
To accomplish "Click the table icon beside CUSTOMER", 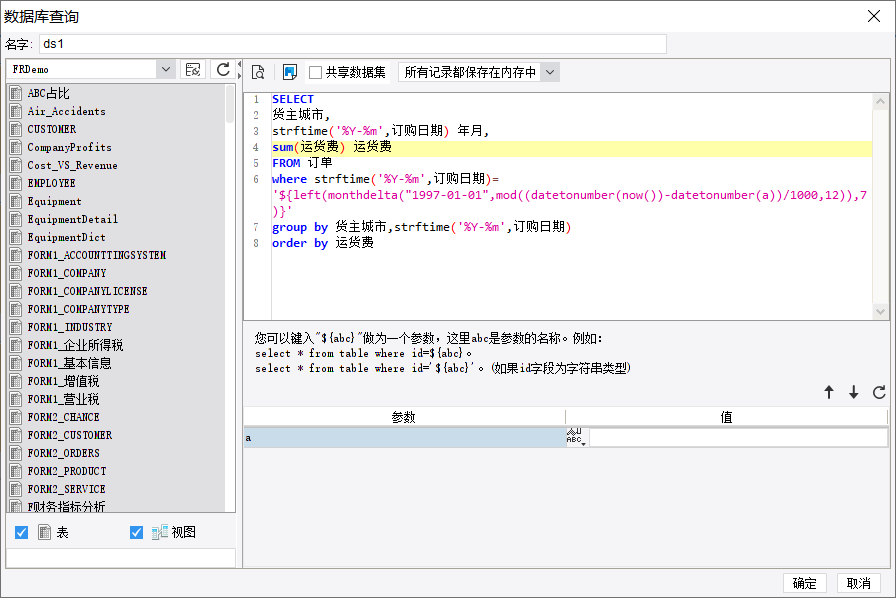I will [16, 129].
